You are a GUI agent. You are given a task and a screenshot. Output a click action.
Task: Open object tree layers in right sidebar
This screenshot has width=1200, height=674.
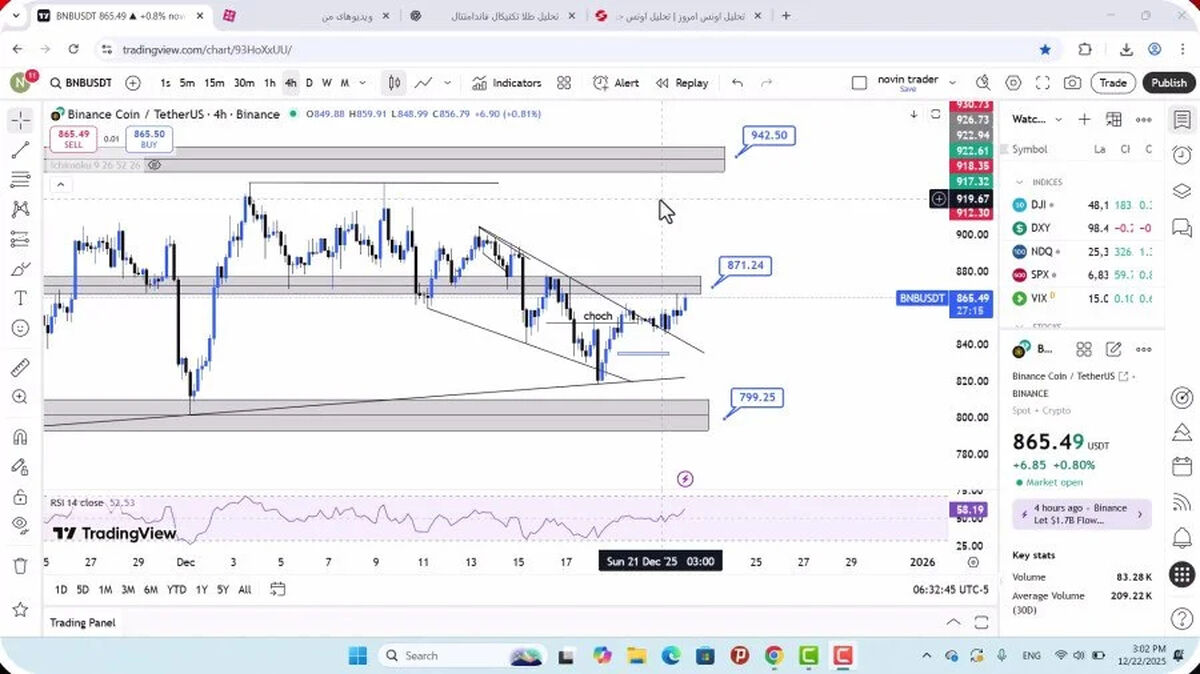tap(1181, 191)
